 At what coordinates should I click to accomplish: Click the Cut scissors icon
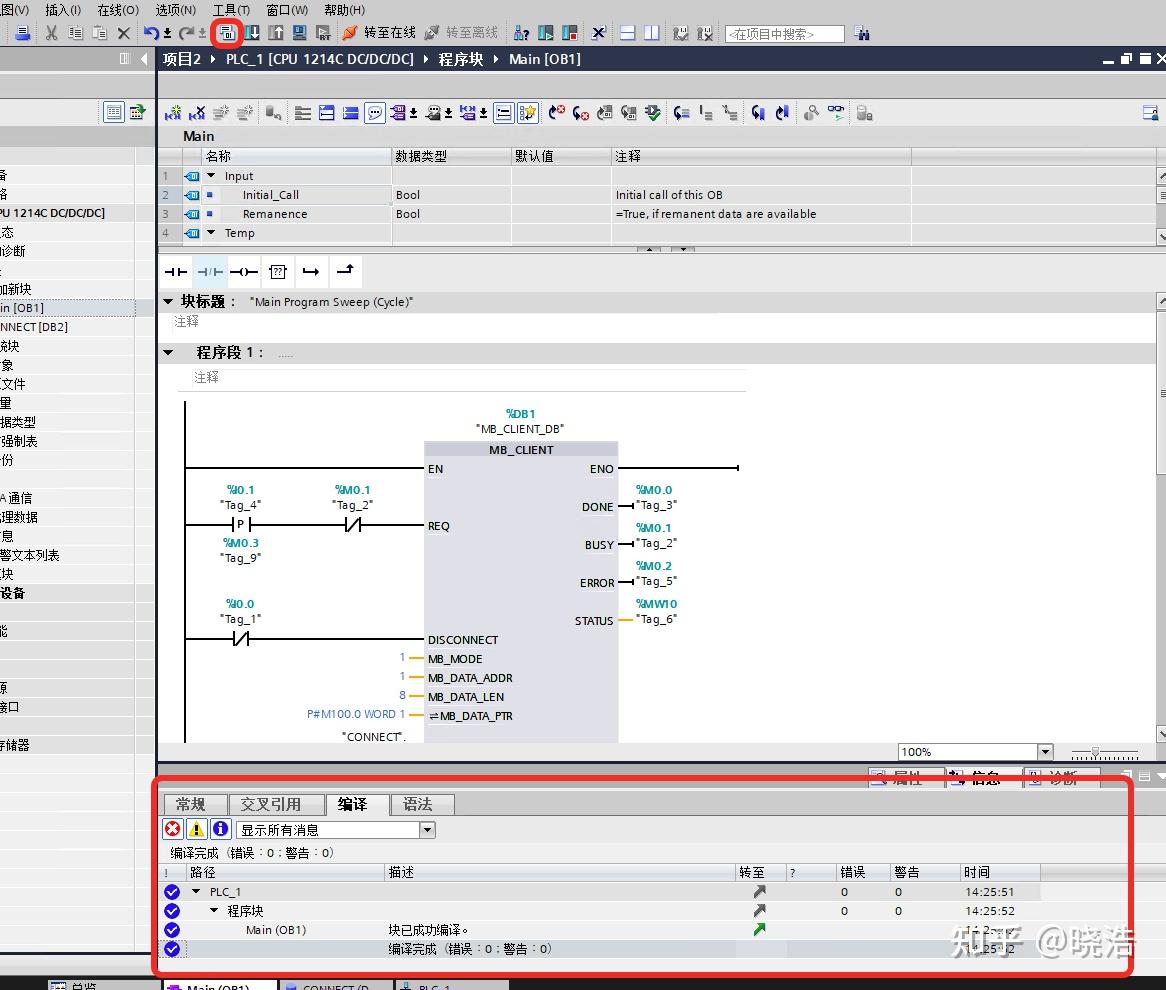(x=51, y=33)
